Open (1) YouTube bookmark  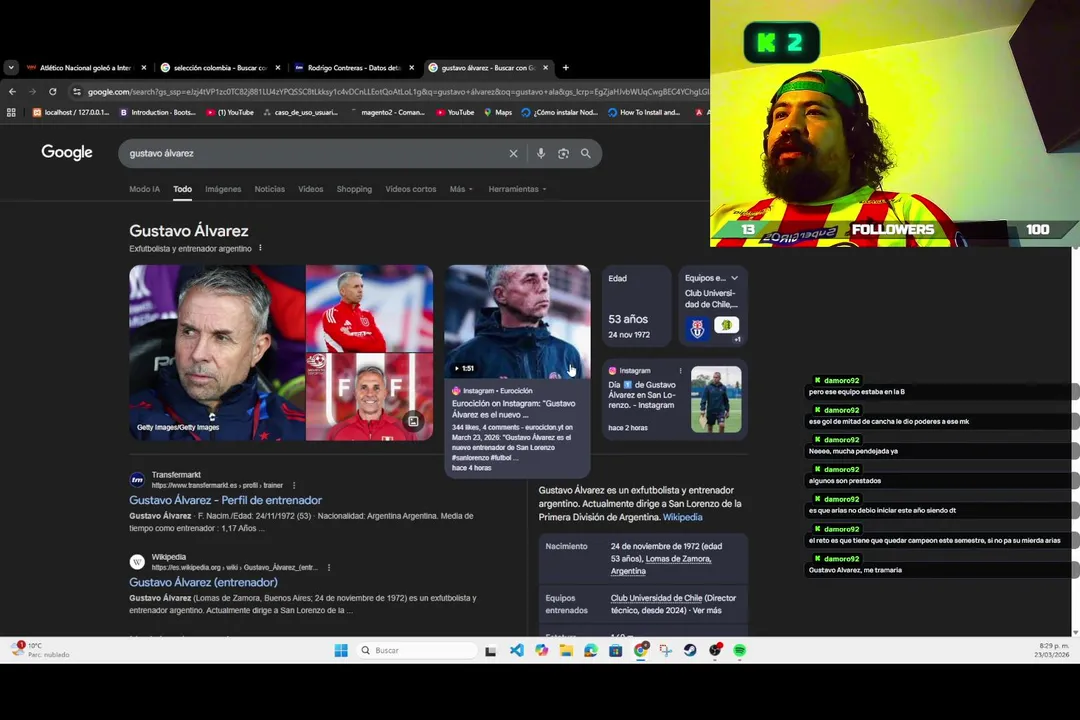coord(230,112)
